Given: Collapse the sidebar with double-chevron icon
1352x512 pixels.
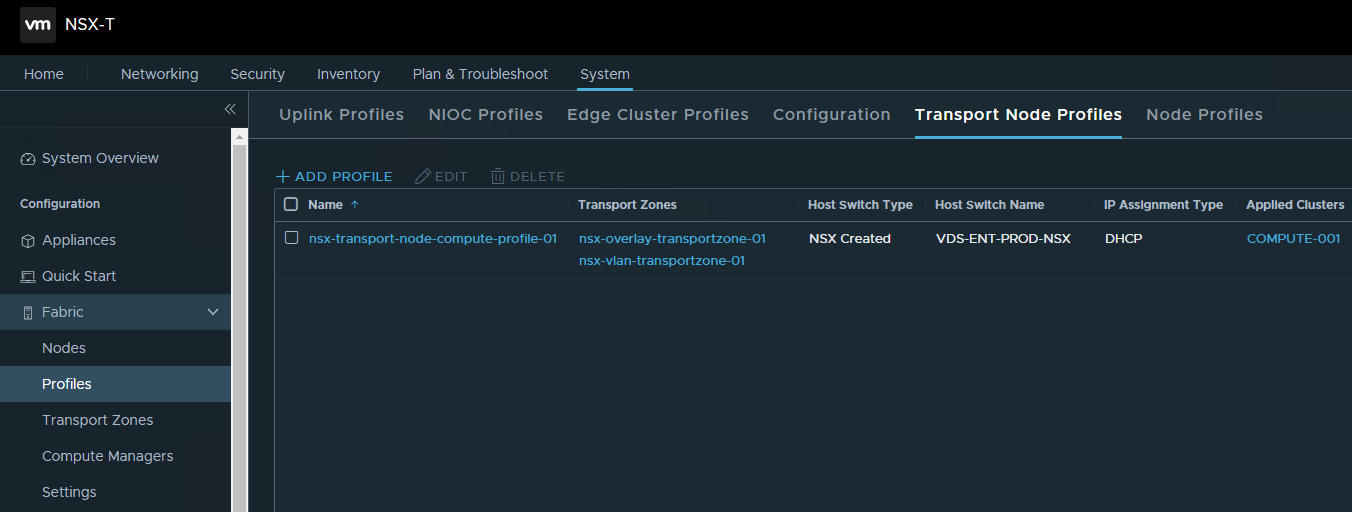Looking at the screenshot, I should 230,108.
